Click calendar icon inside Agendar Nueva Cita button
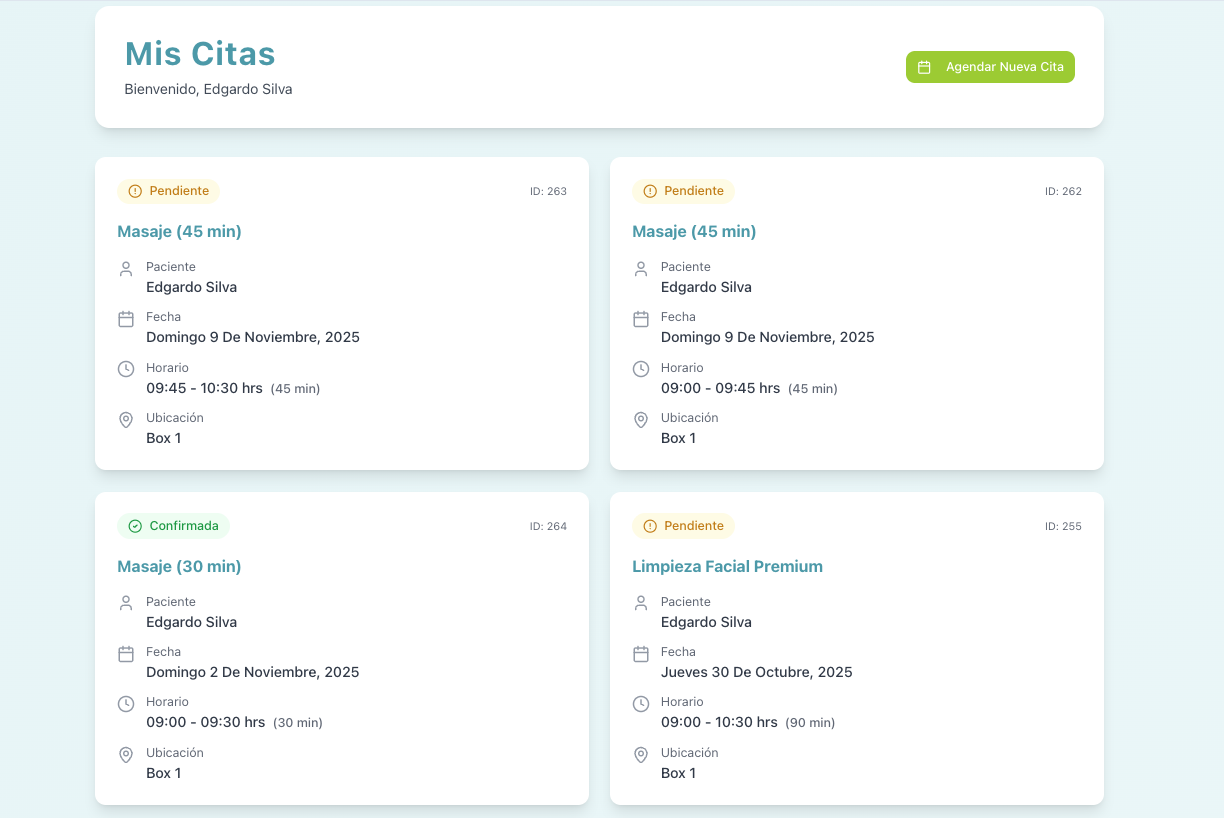Image resolution: width=1224 pixels, height=818 pixels. 924,67
